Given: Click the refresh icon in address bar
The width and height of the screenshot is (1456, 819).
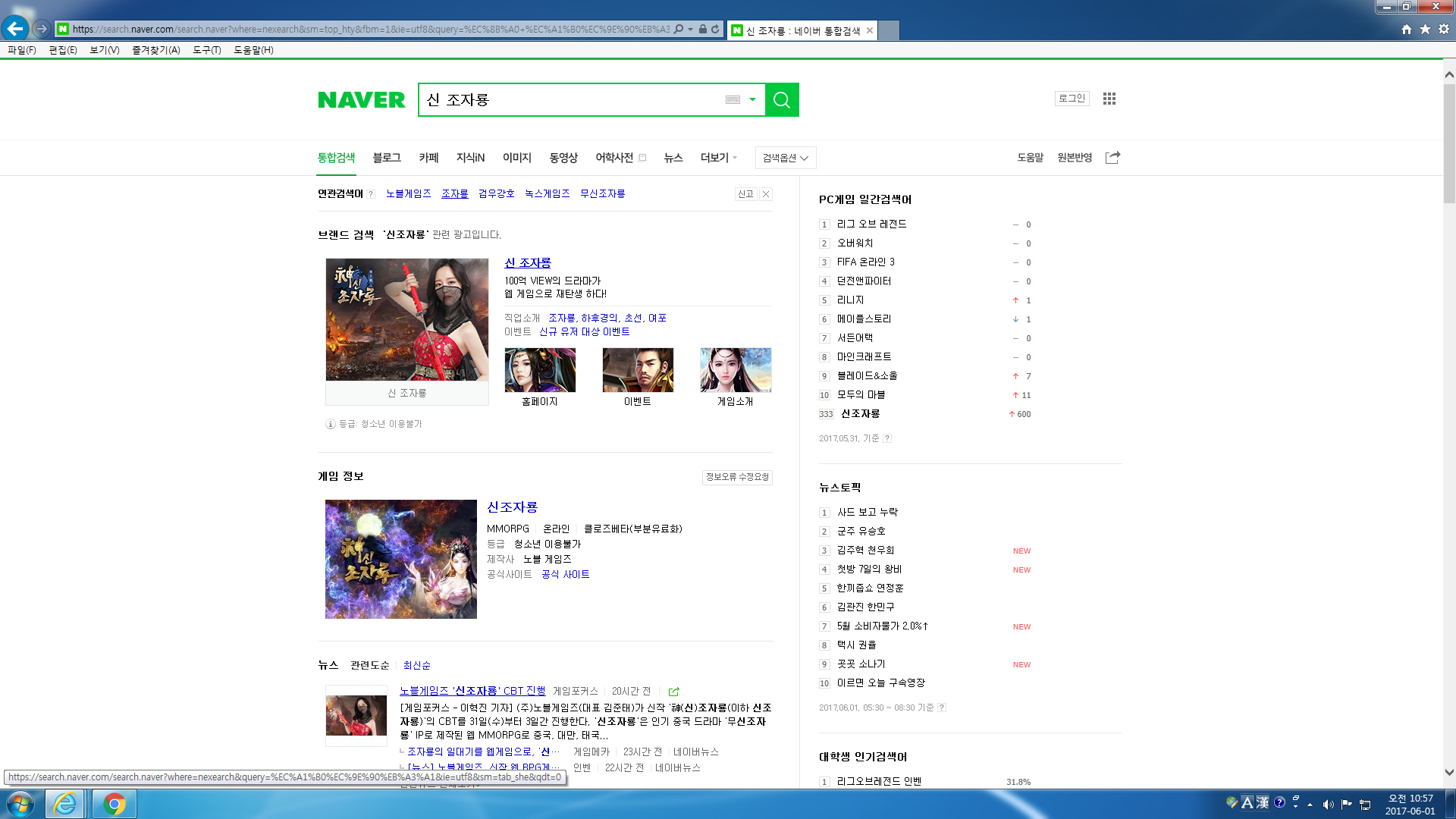Looking at the screenshot, I should [x=715, y=29].
